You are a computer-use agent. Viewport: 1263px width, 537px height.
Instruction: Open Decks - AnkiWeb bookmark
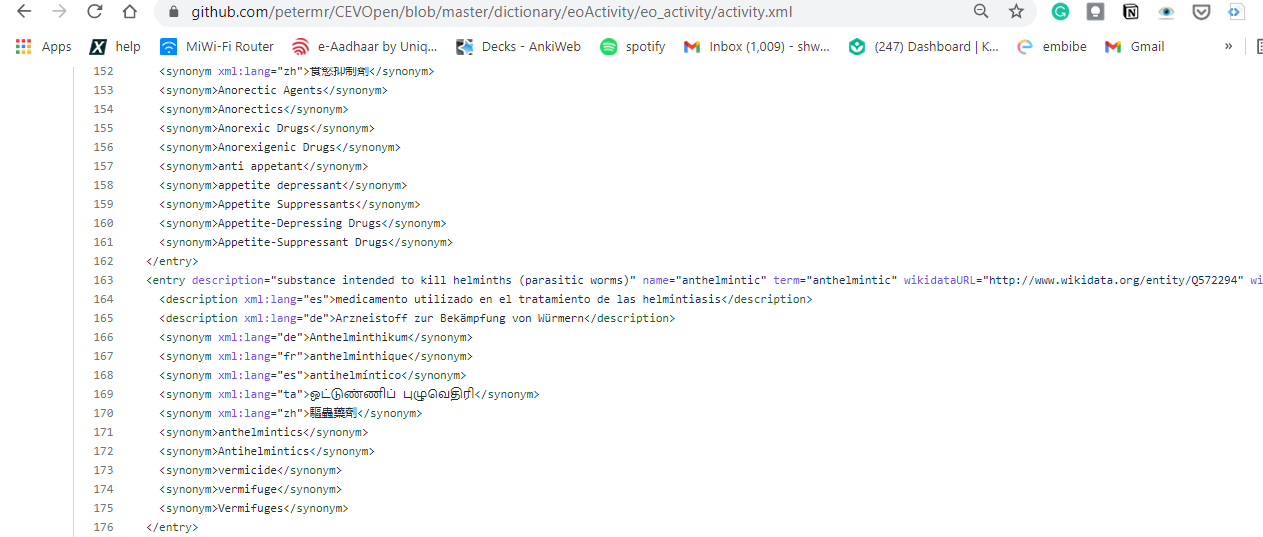[518, 46]
